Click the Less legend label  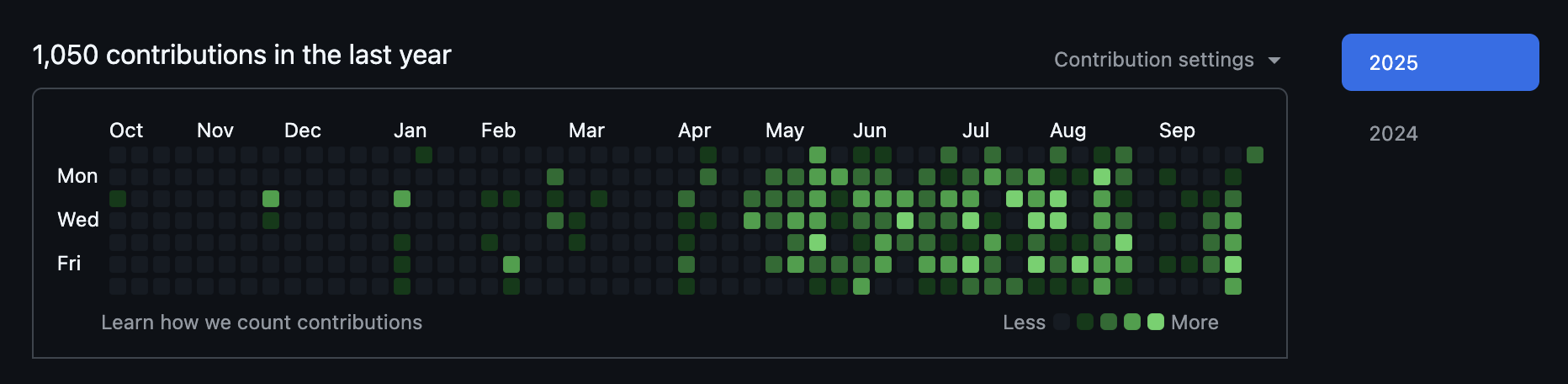point(1024,323)
